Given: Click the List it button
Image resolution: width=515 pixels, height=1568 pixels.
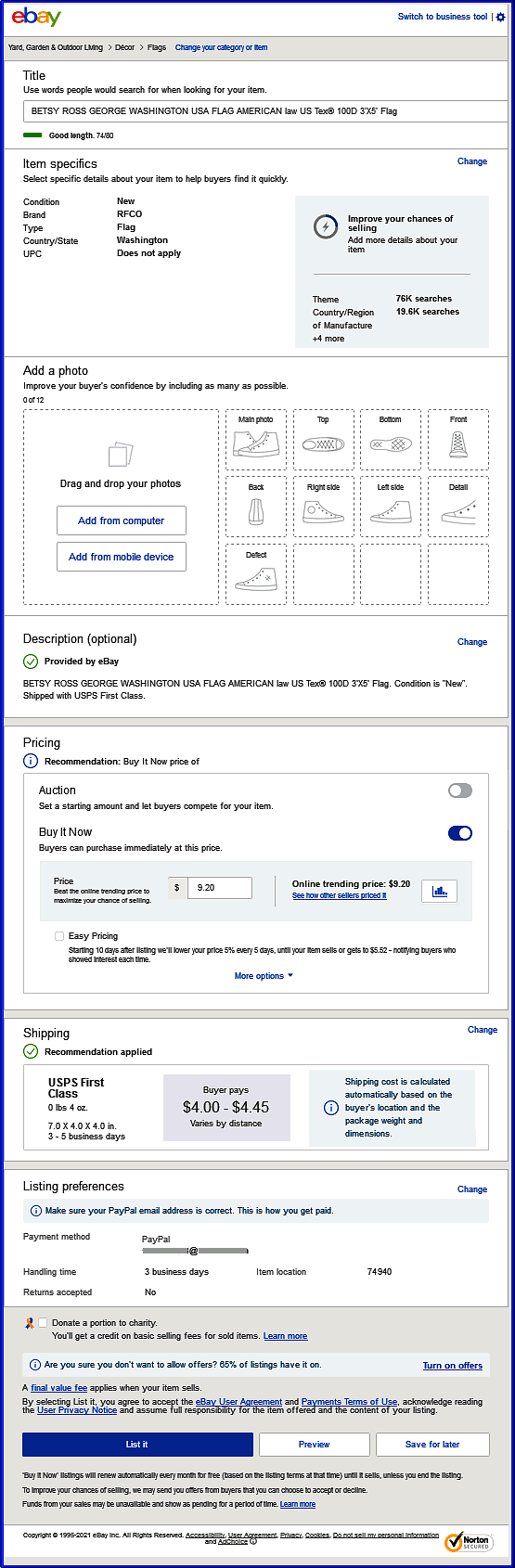Looking at the screenshot, I should point(137,1445).
